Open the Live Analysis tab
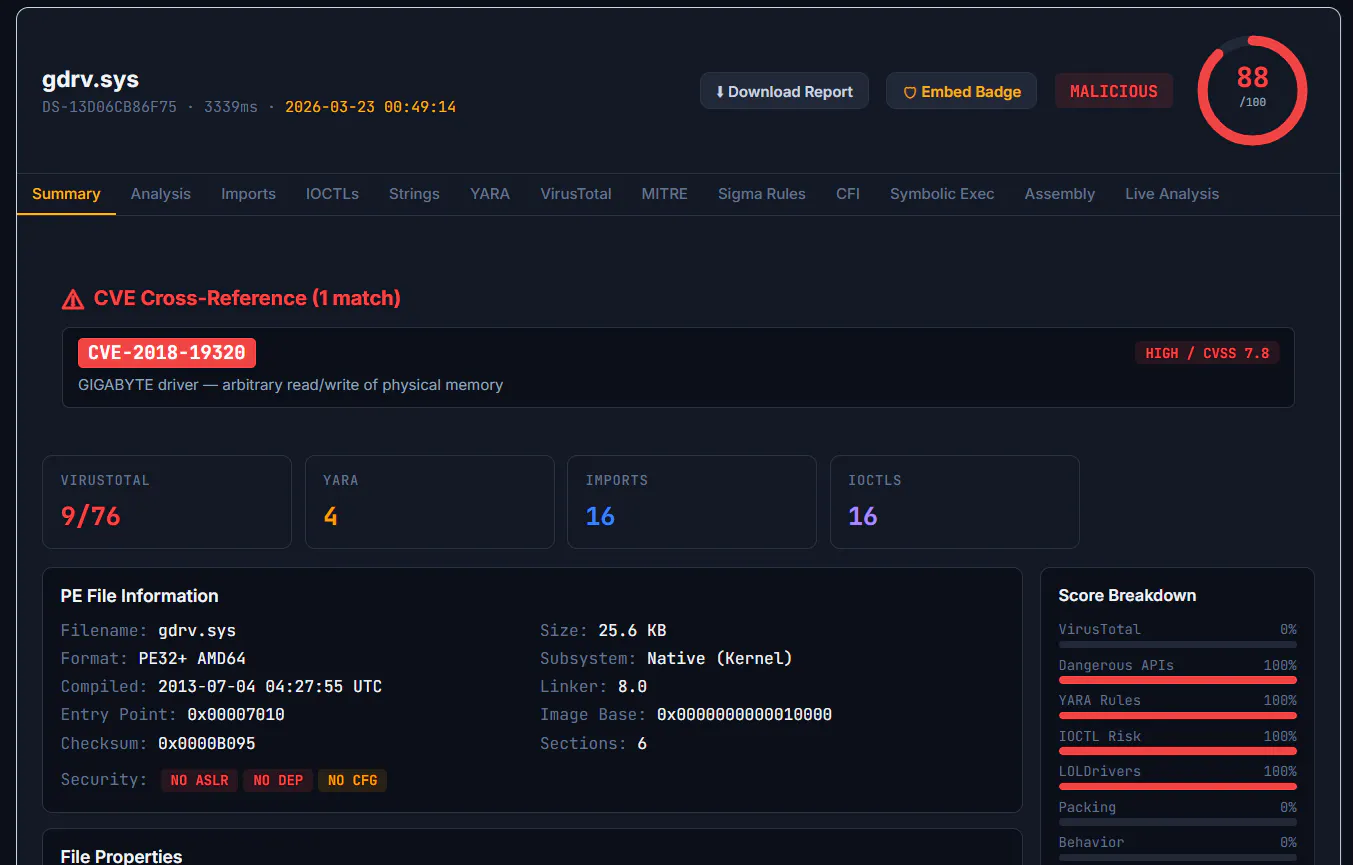 [1172, 194]
